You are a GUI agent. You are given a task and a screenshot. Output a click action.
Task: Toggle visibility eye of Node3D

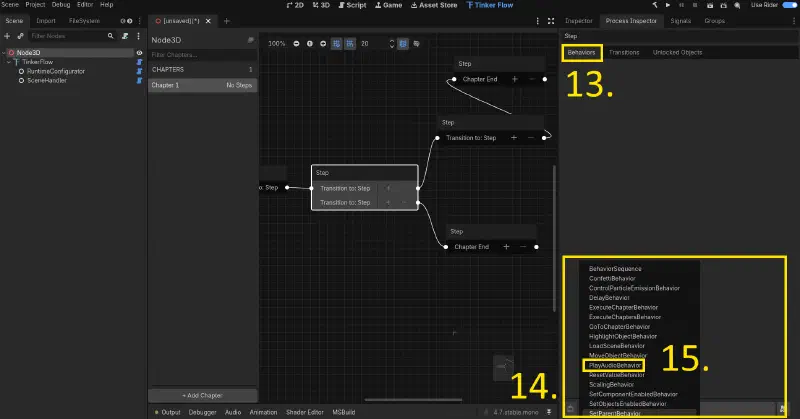point(139,53)
